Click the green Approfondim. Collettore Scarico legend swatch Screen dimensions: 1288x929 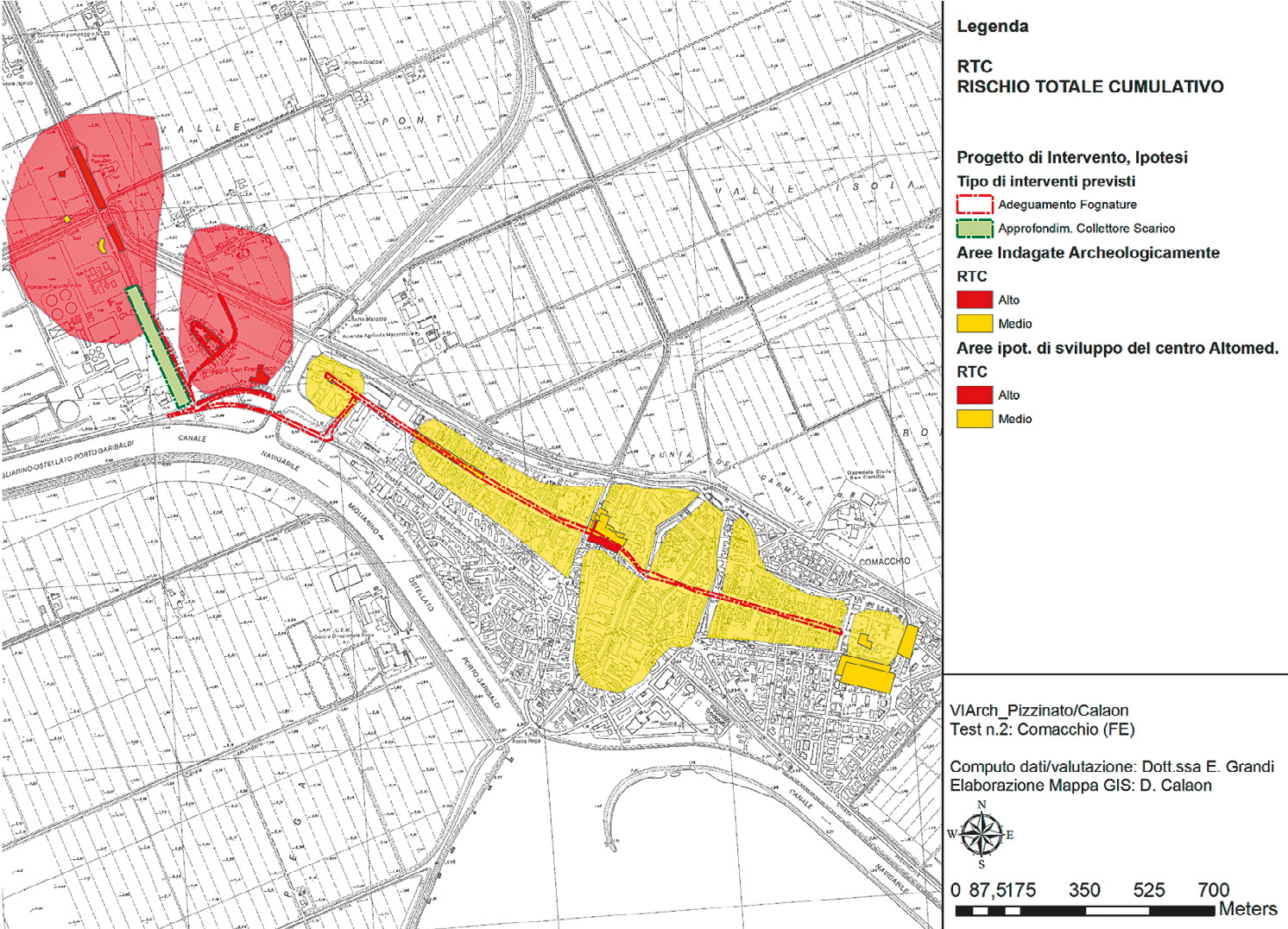975,229
